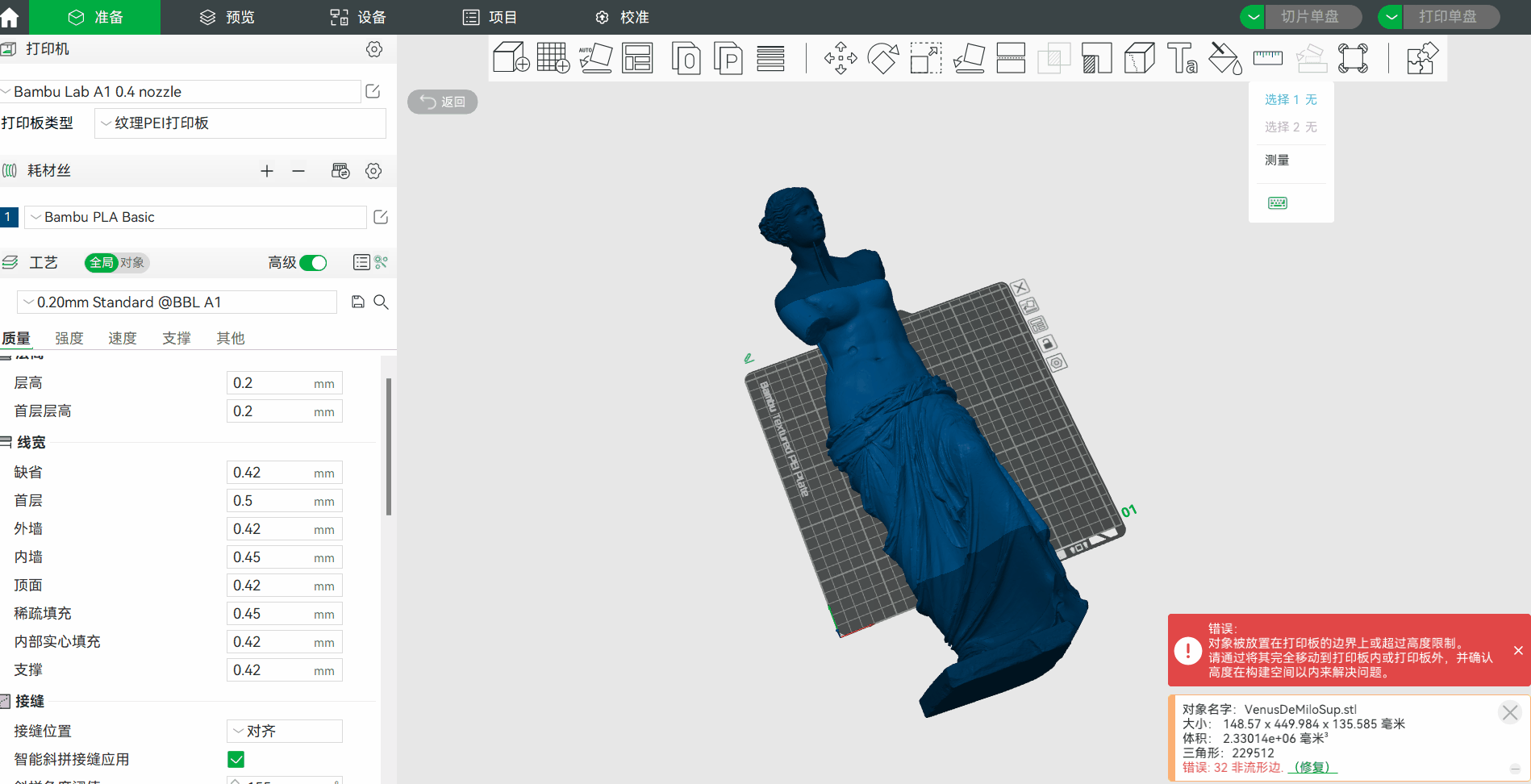Open the 其他 settings tab
Screen dimensions: 1531x784
tap(231, 338)
